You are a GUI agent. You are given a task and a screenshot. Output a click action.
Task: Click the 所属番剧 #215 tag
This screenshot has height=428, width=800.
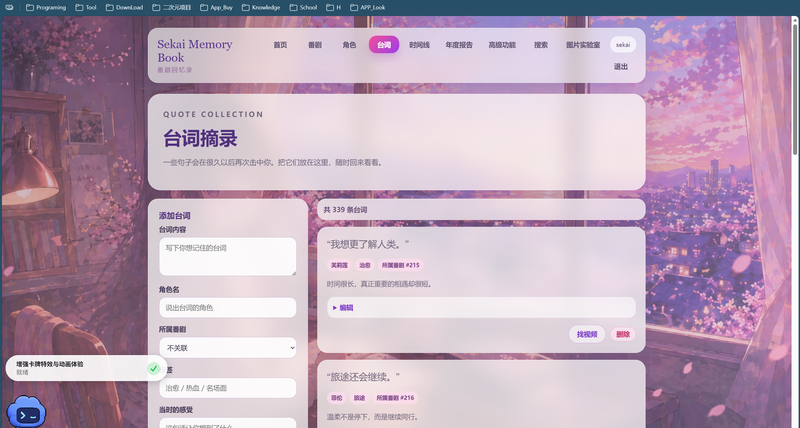click(401, 265)
